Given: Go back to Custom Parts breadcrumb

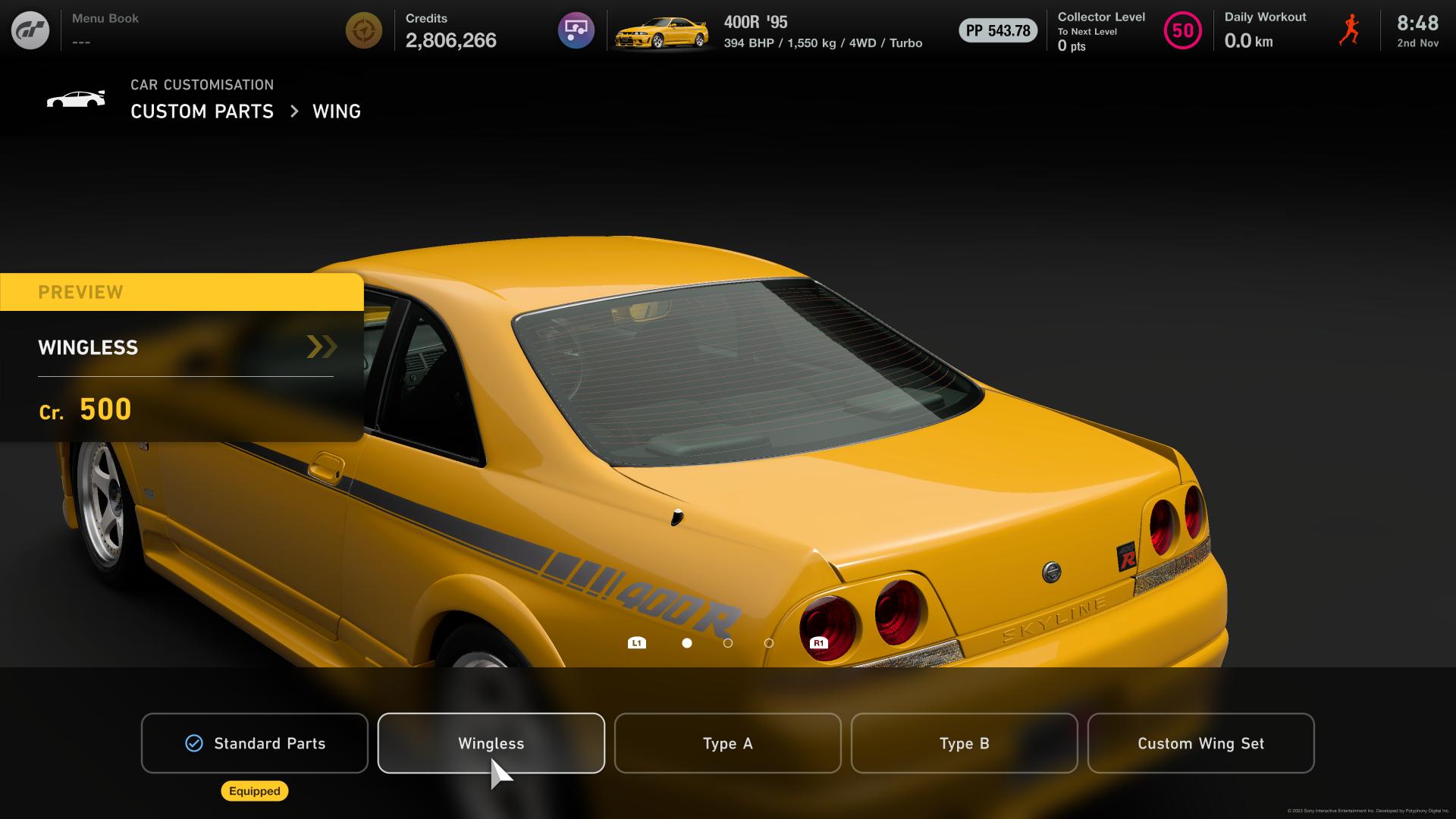Looking at the screenshot, I should (x=202, y=111).
